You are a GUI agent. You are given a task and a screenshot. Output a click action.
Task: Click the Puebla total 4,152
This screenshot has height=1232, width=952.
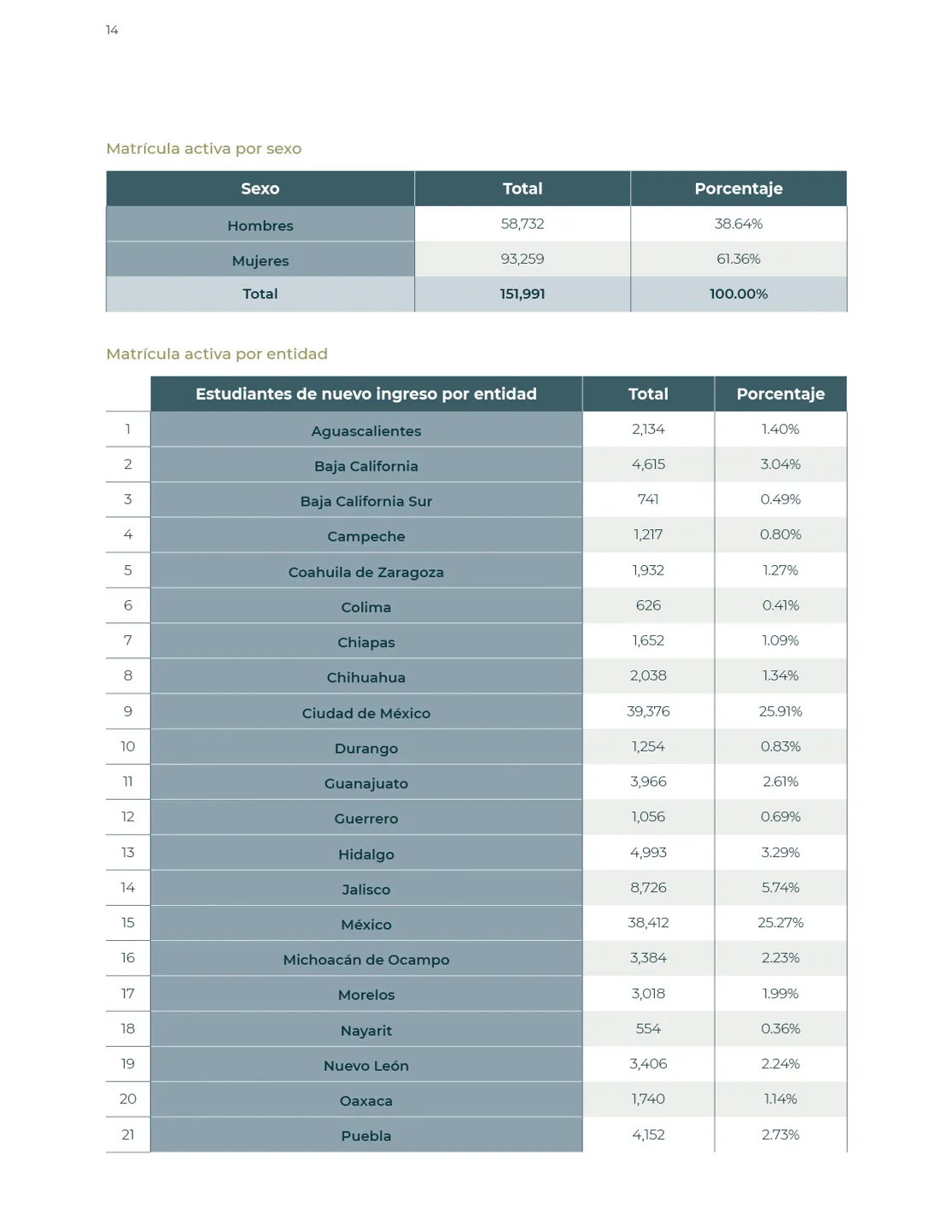[648, 1135]
